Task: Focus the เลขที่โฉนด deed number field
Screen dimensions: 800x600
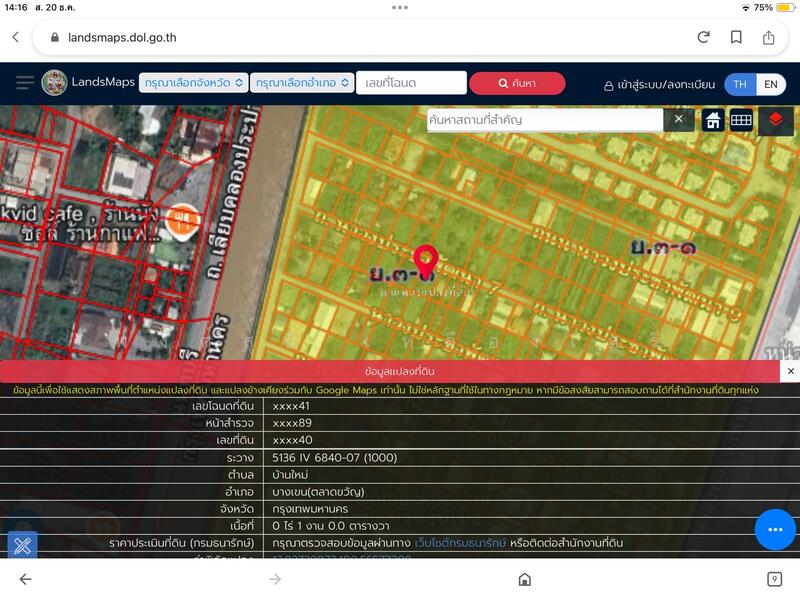Action: point(411,83)
